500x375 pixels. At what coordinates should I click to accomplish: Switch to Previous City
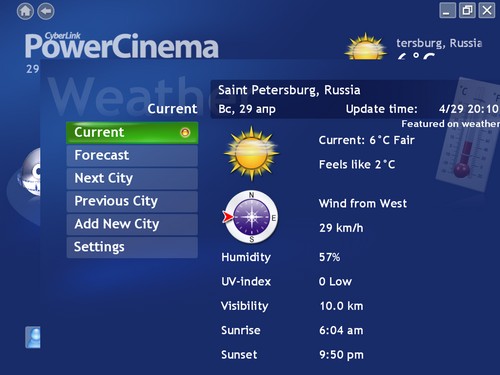pos(132,202)
